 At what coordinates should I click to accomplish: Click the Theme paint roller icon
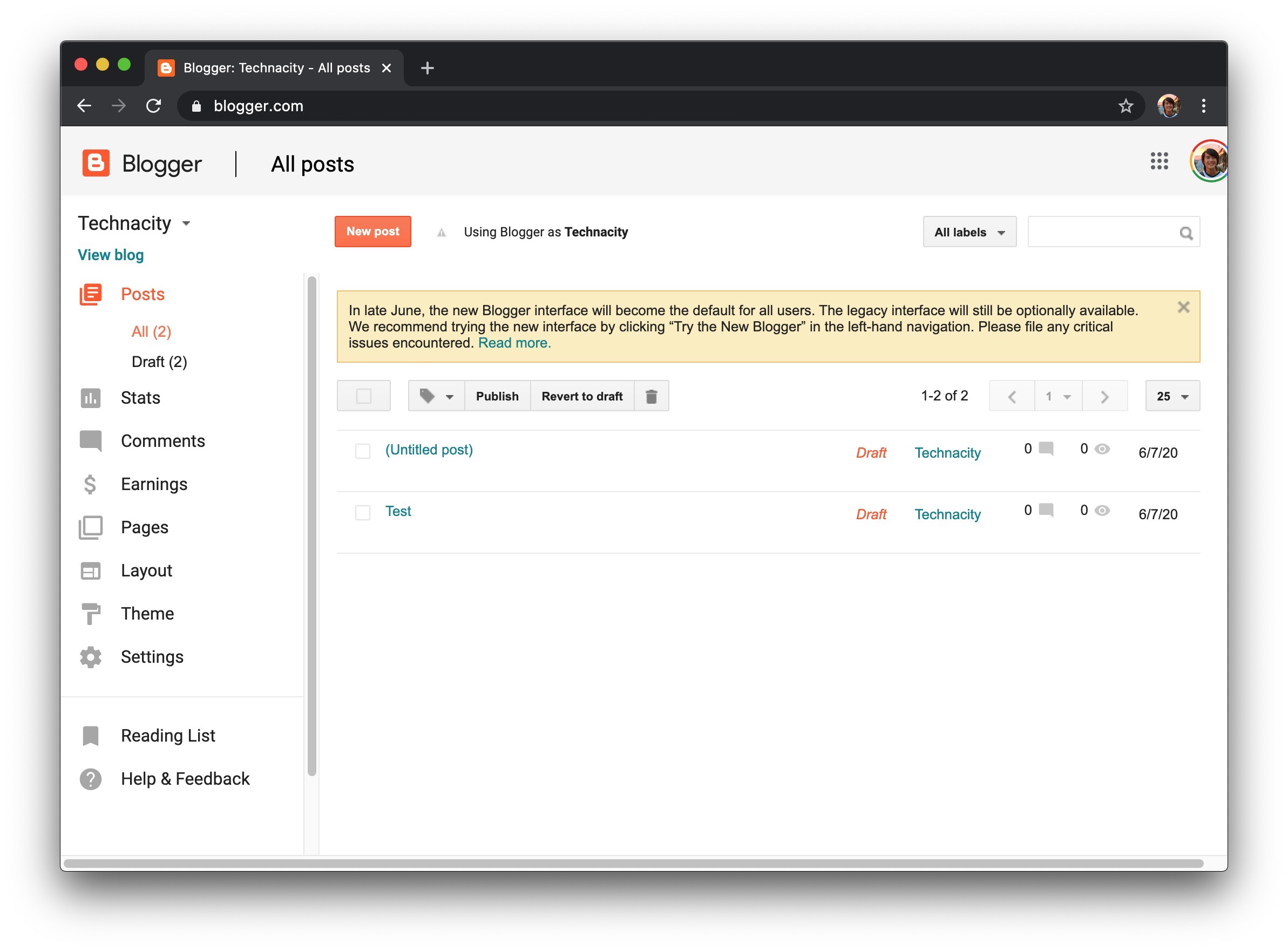pyautogui.click(x=90, y=614)
